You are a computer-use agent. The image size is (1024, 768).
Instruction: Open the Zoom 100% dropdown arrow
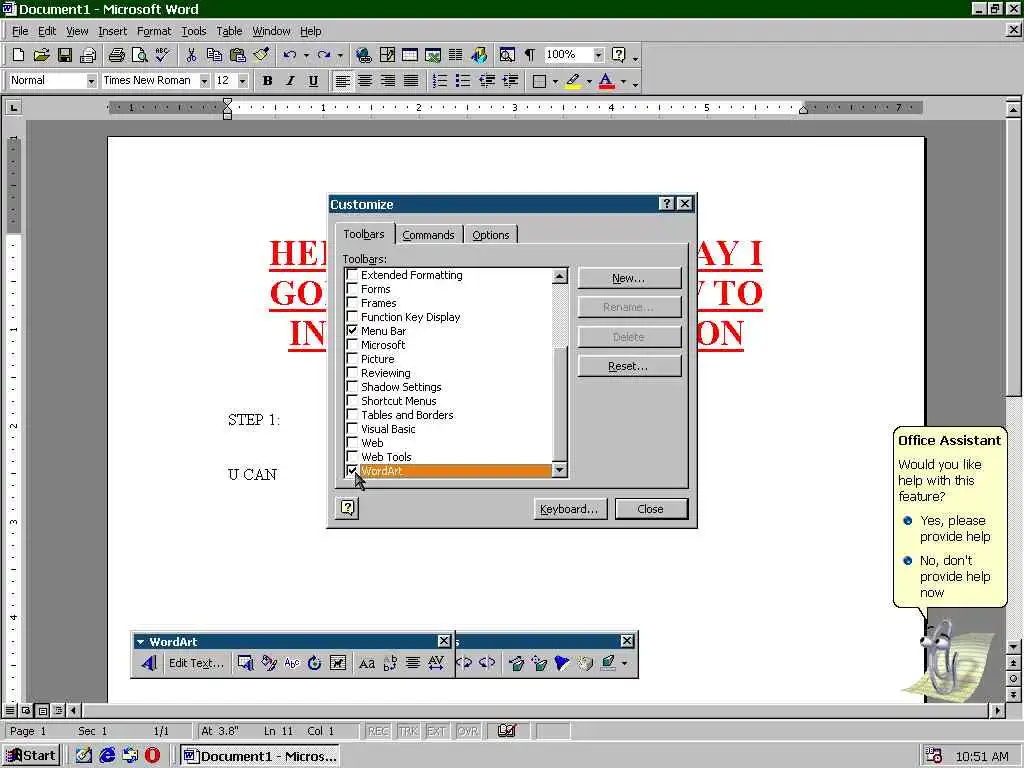point(598,55)
